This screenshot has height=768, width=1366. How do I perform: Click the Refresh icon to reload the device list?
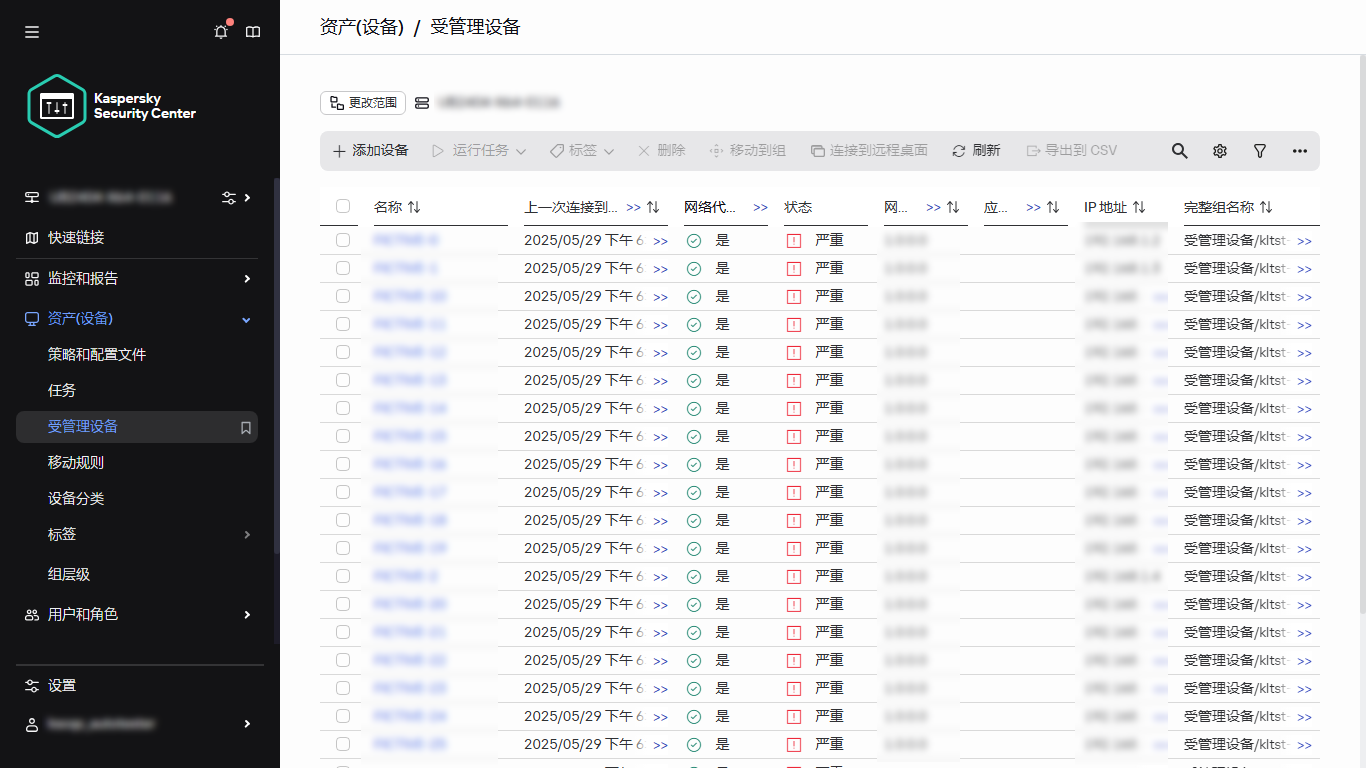(976, 150)
